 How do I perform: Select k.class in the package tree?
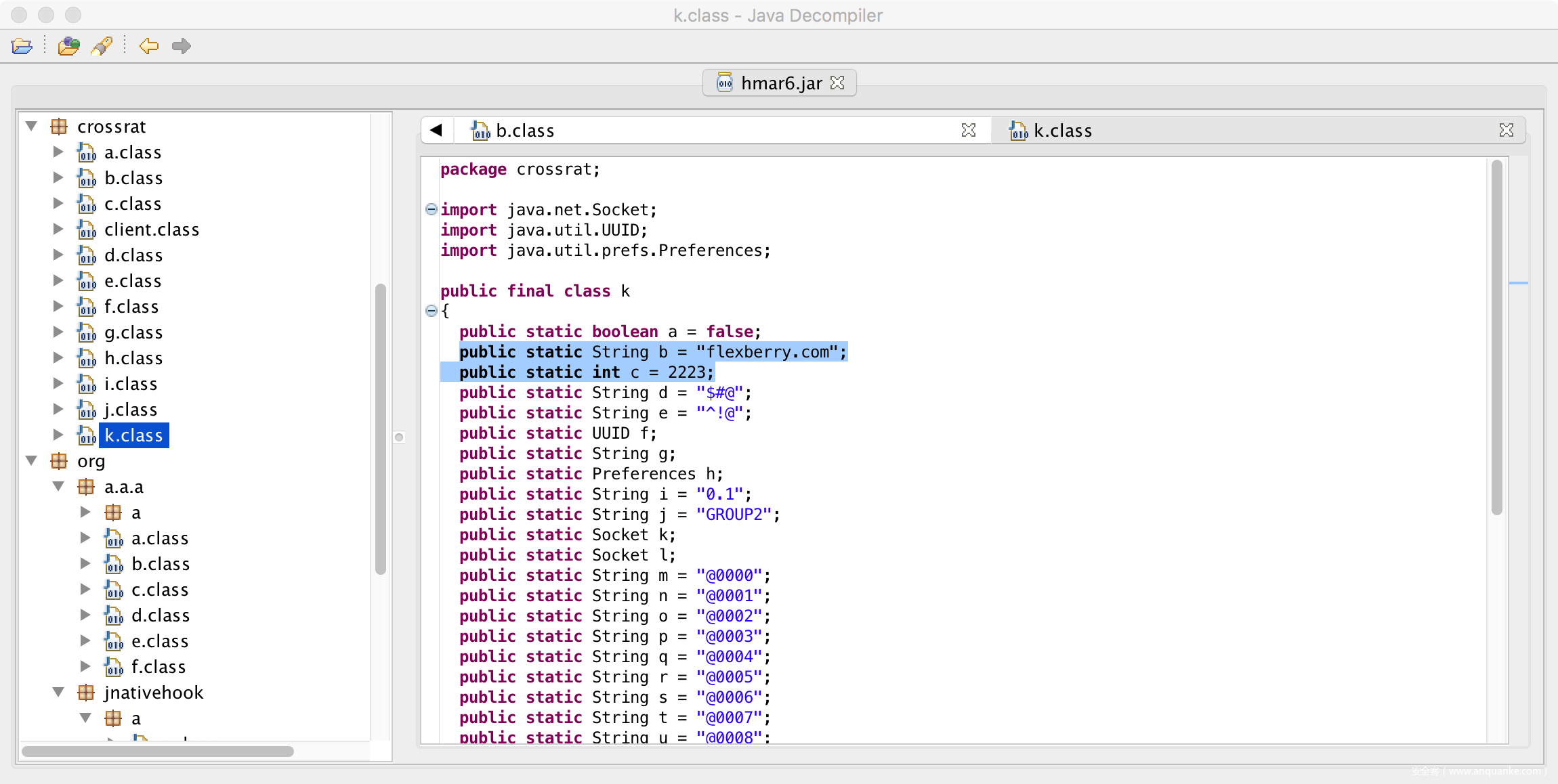tap(133, 435)
